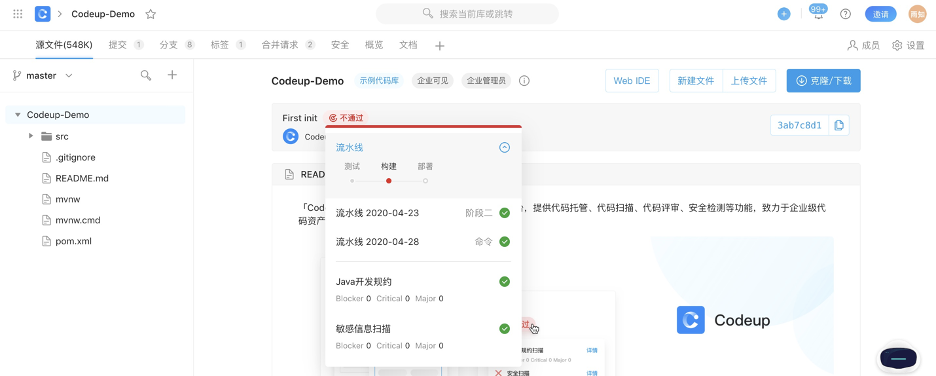This screenshot has width=936, height=376.
Task: Open the help question mark icon
Action: [845, 14]
